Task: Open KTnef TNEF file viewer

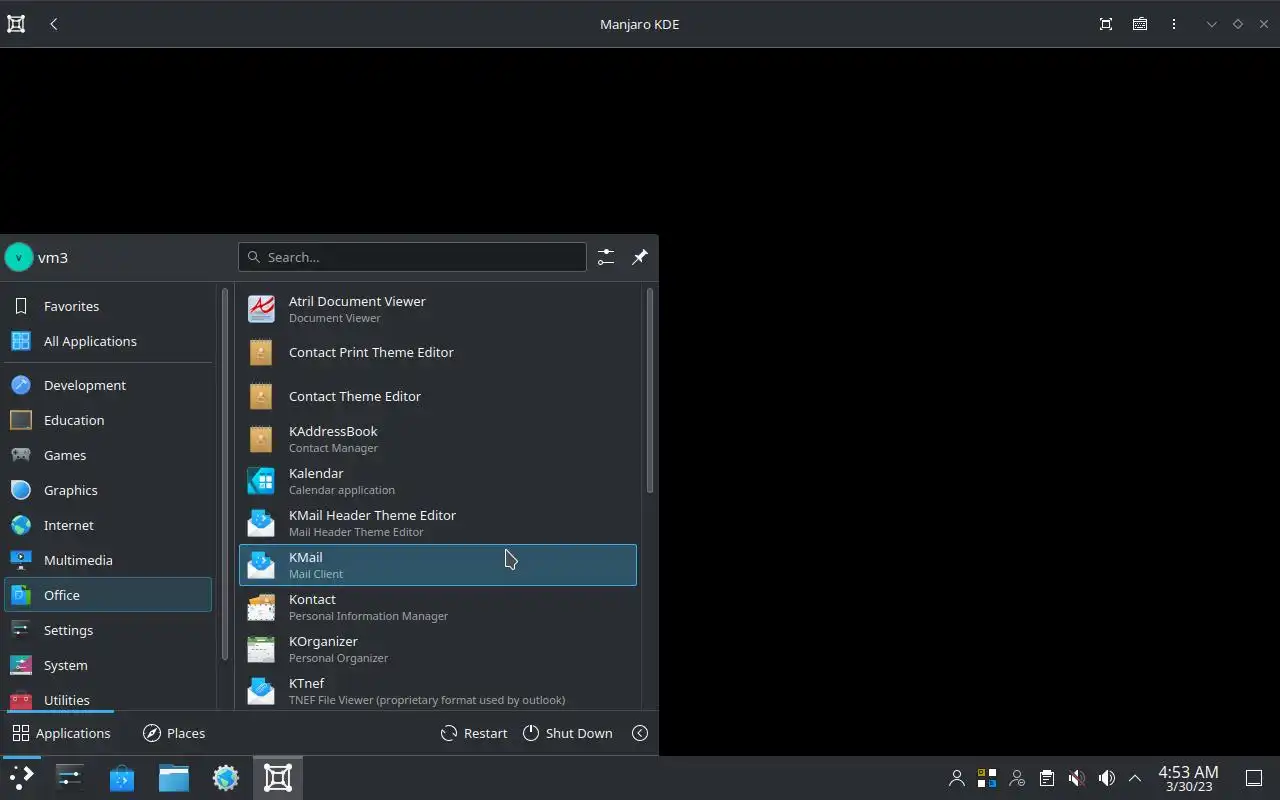Action: tap(437, 691)
